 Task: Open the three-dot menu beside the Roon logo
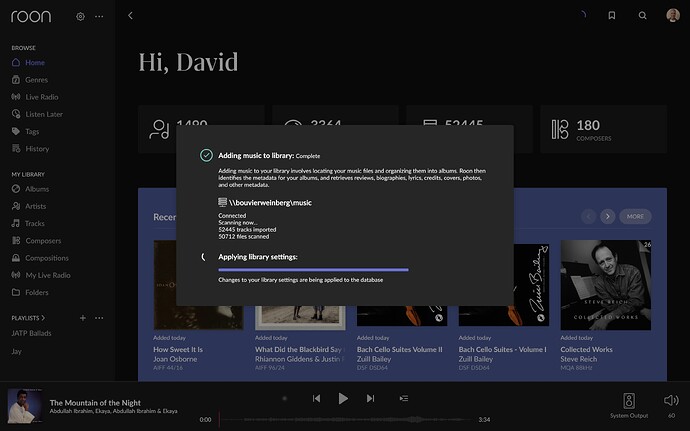(x=99, y=17)
